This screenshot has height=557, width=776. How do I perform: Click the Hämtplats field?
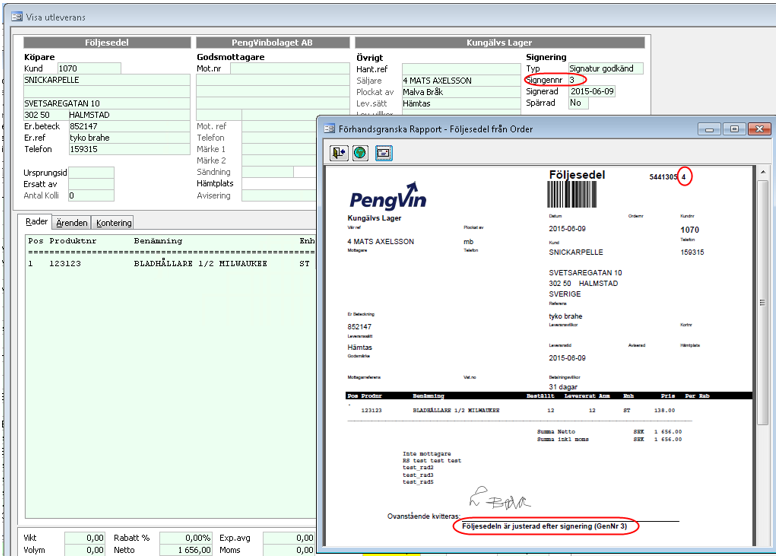coord(279,183)
